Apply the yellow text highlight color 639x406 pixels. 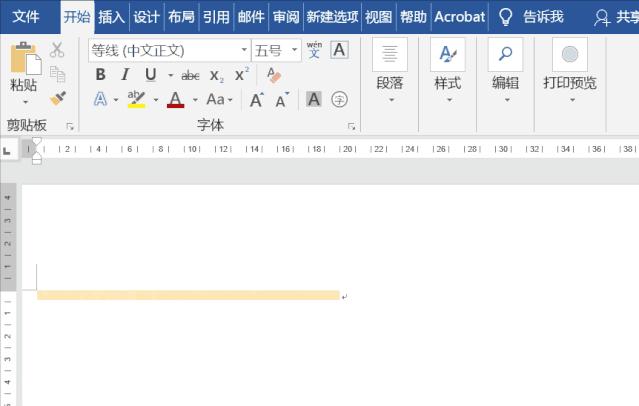tap(137, 99)
